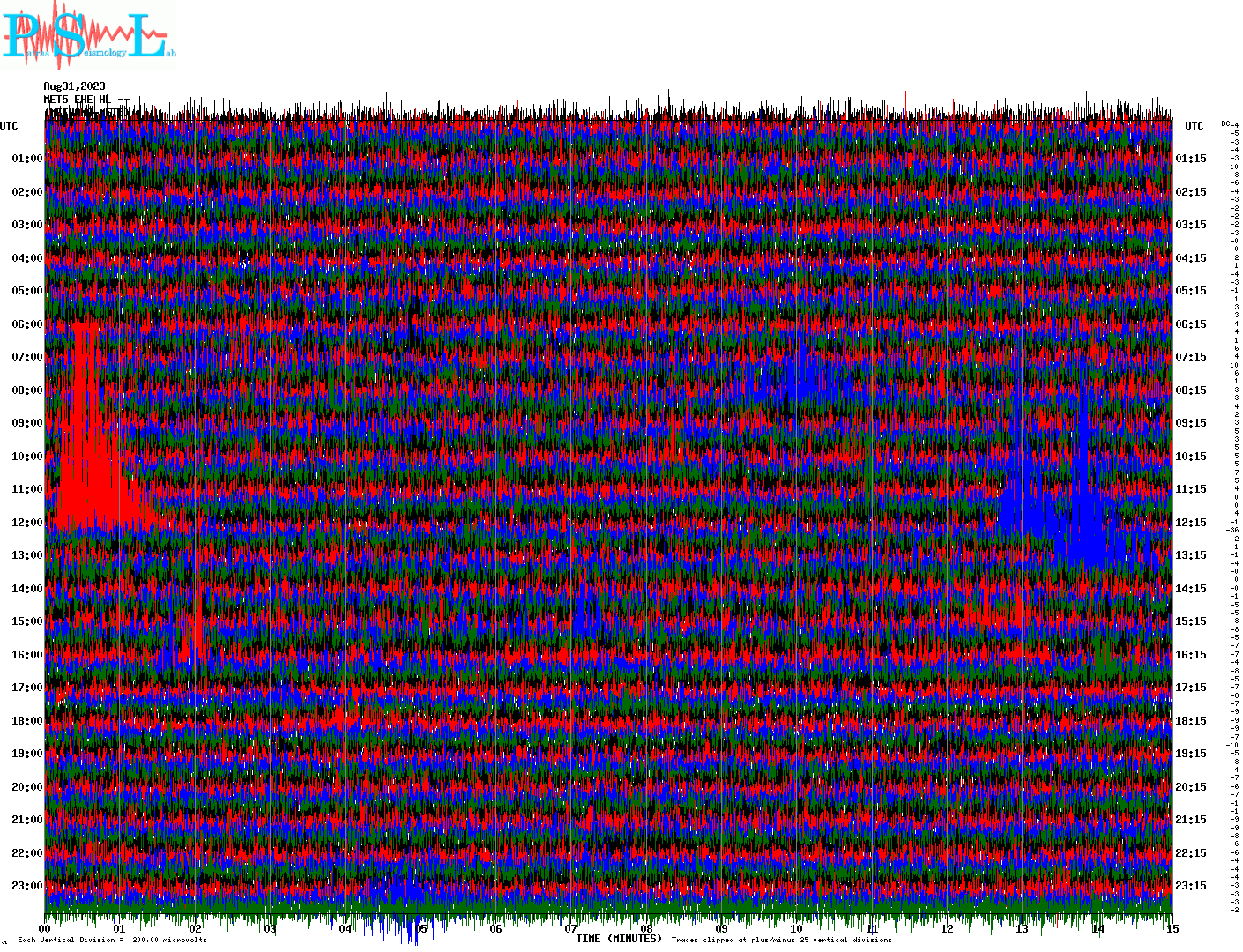
Task: Click the 08 minute tick on bottom axis
Action: (x=646, y=929)
